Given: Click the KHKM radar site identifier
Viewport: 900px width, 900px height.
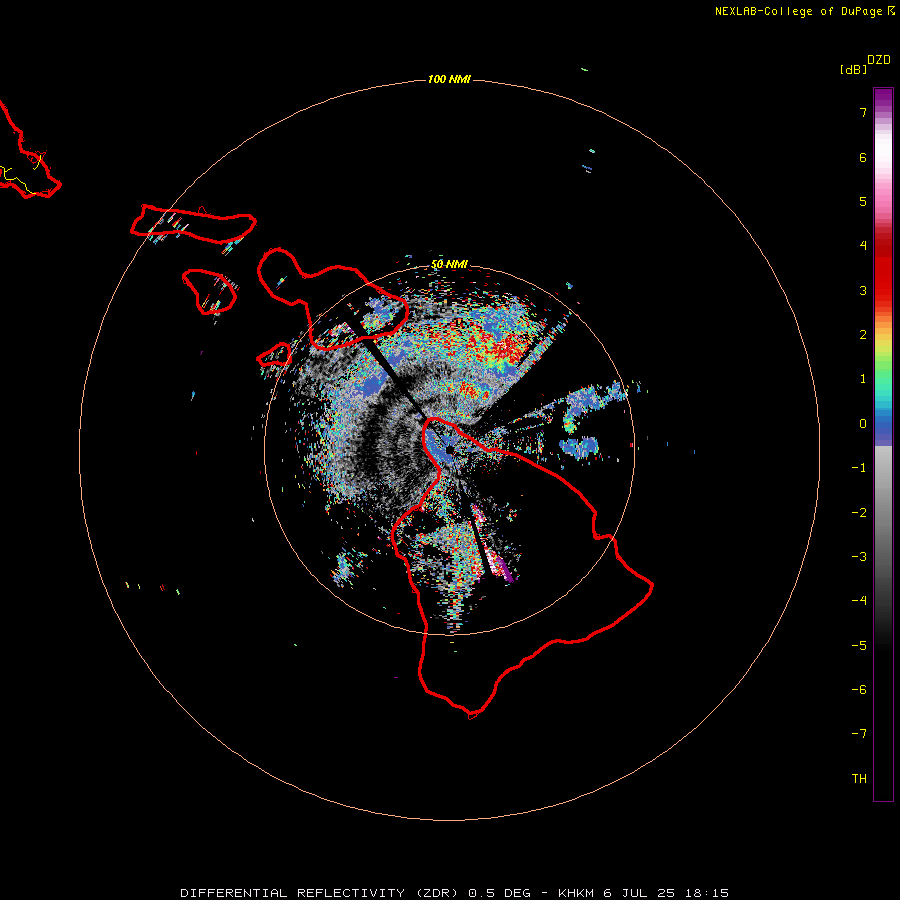Looking at the screenshot, I should click(576, 893).
